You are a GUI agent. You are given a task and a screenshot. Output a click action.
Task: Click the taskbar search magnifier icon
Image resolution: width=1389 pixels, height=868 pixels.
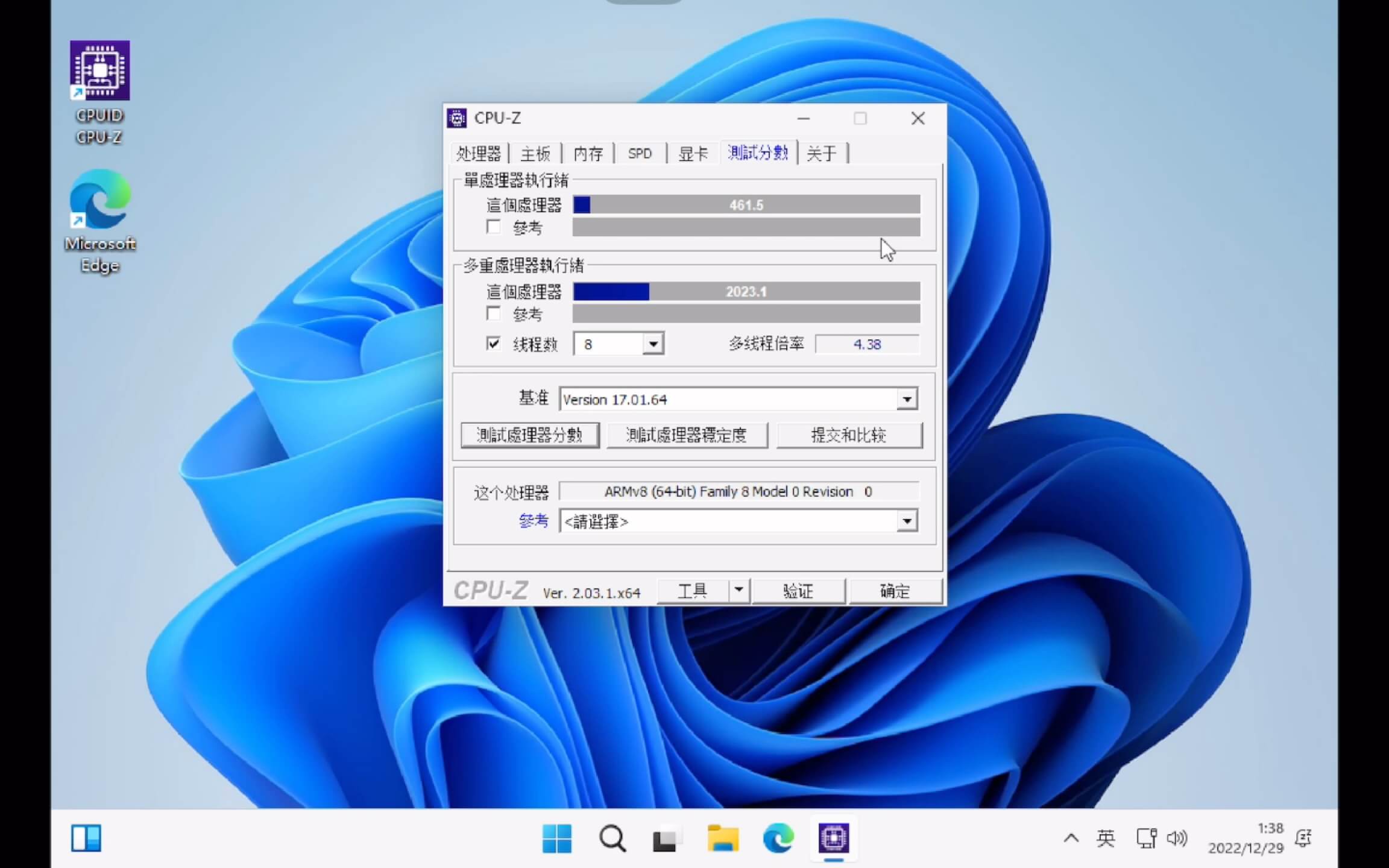coord(612,838)
